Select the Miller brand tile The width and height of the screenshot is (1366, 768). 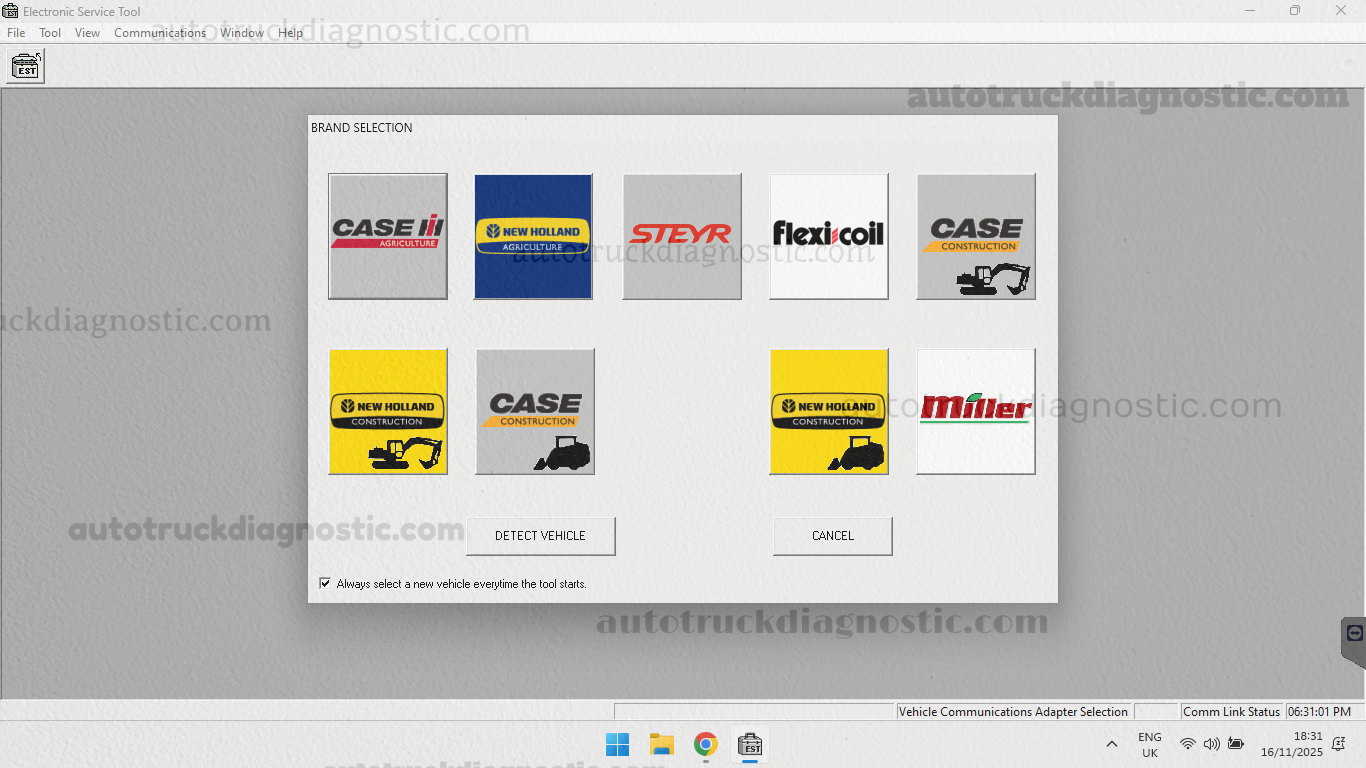pyautogui.click(x=975, y=411)
